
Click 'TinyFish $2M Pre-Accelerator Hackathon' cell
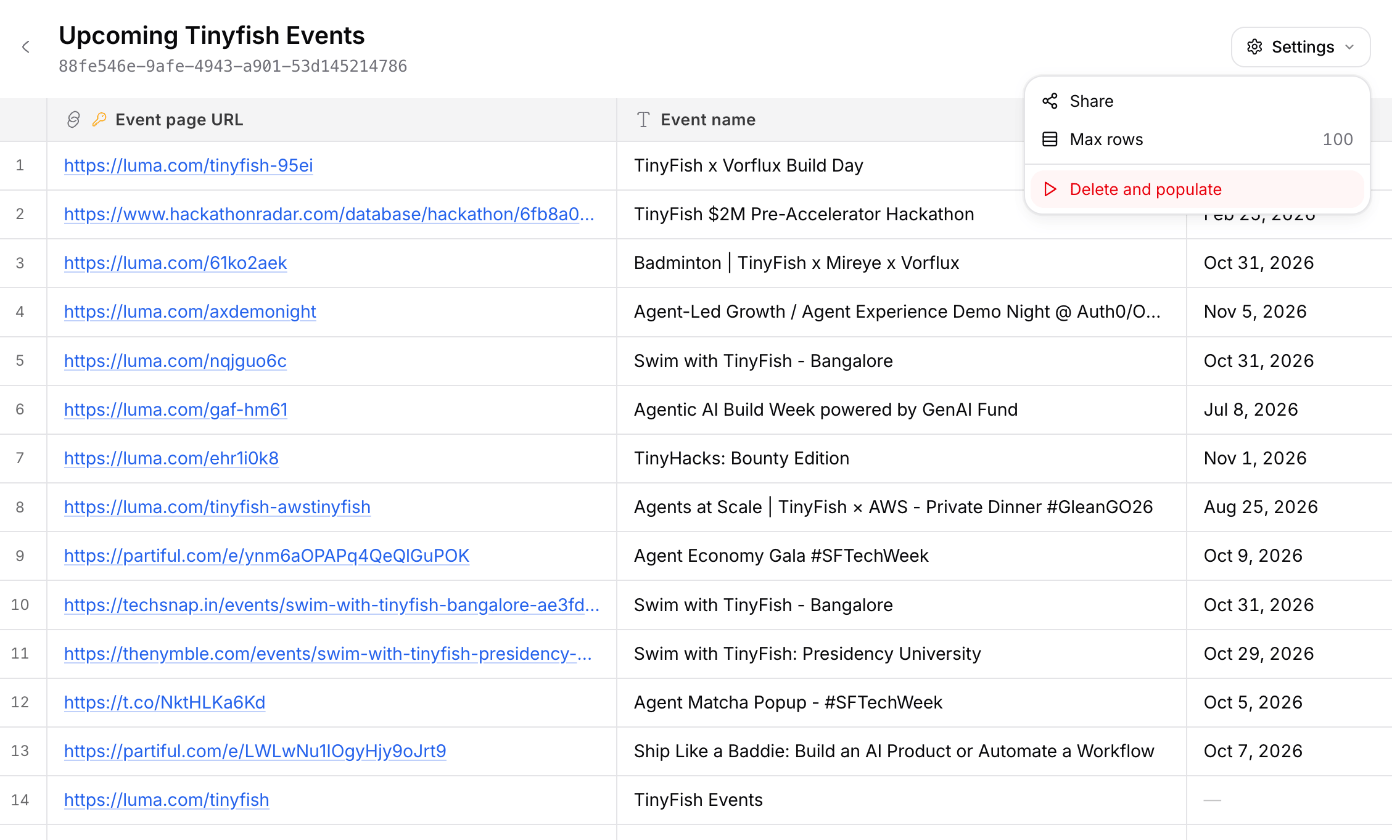(901, 214)
